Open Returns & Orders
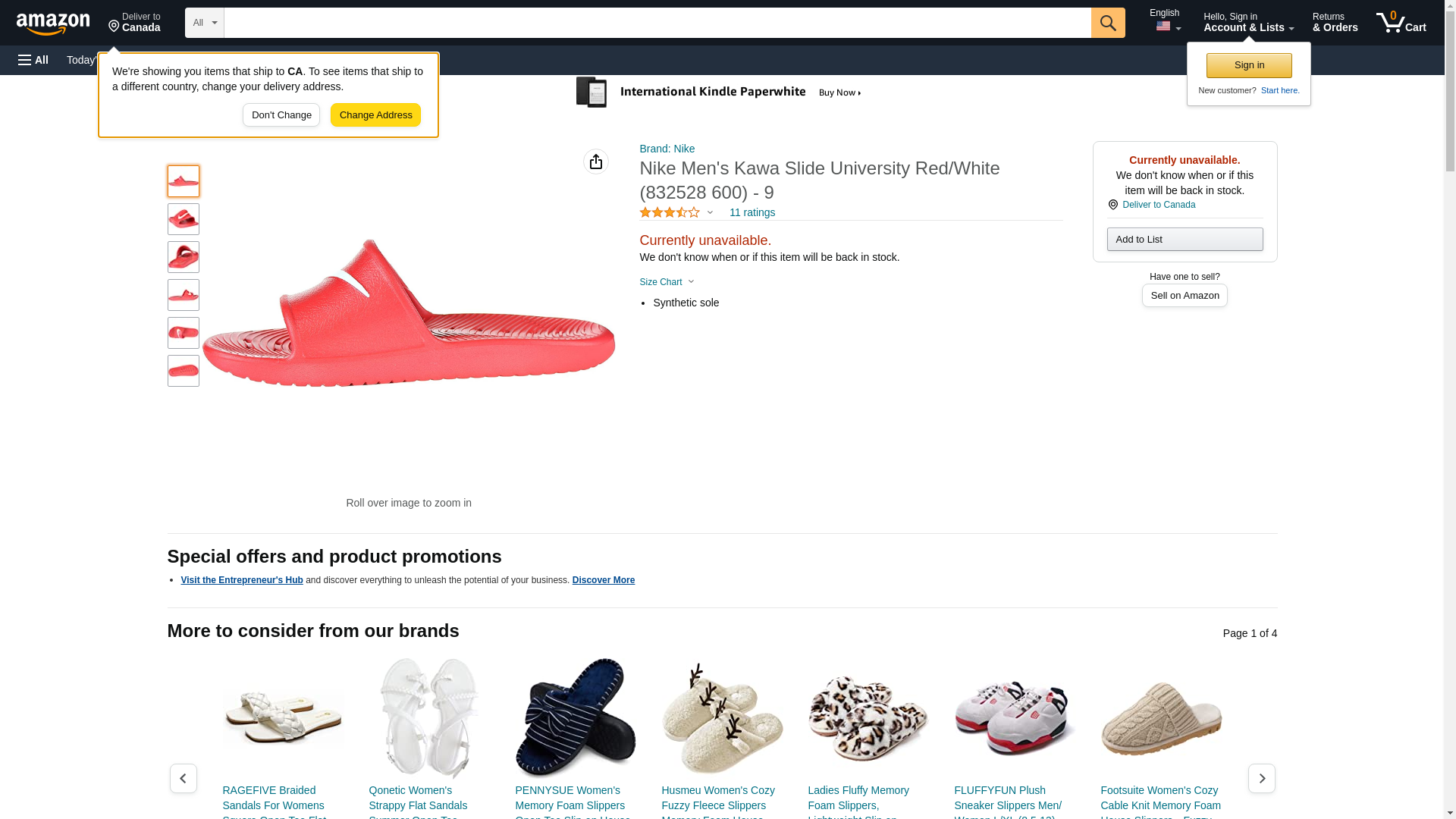Image resolution: width=1456 pixels, height=819 pixels. point(1335,23)
